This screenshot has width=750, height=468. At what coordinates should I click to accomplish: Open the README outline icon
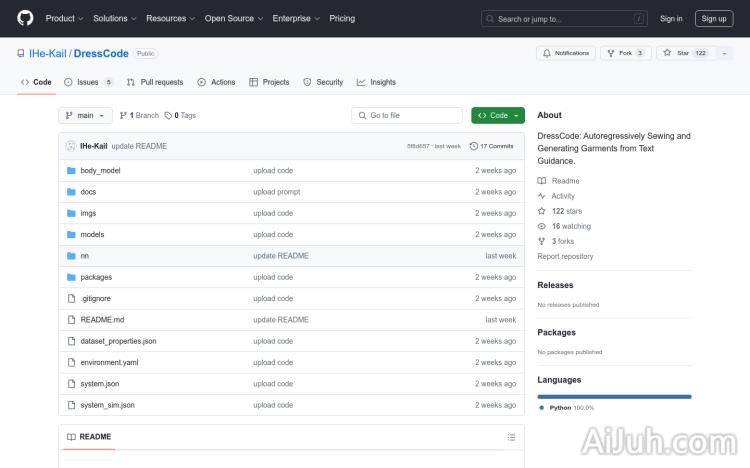pyautogui.click(x=511, y=437)
